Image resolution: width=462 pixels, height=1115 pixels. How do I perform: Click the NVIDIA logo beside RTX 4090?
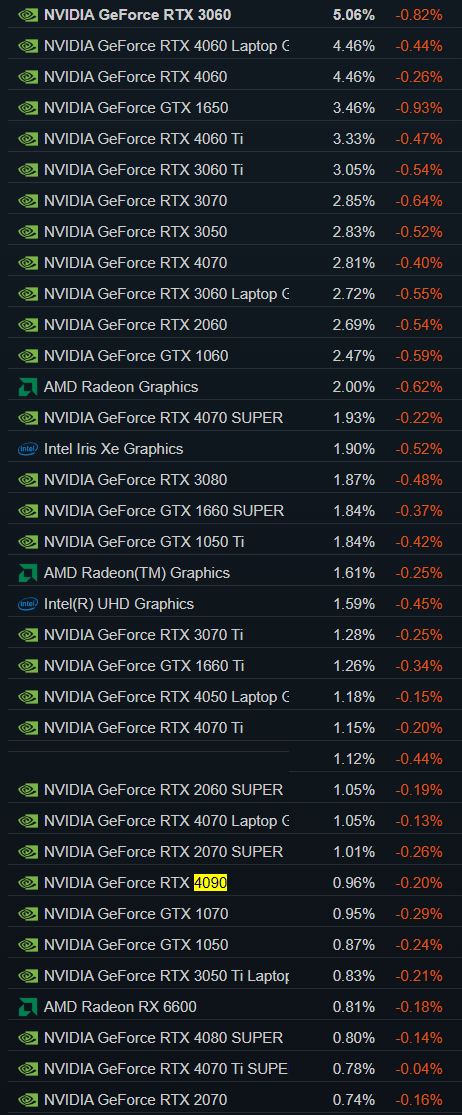28,882
